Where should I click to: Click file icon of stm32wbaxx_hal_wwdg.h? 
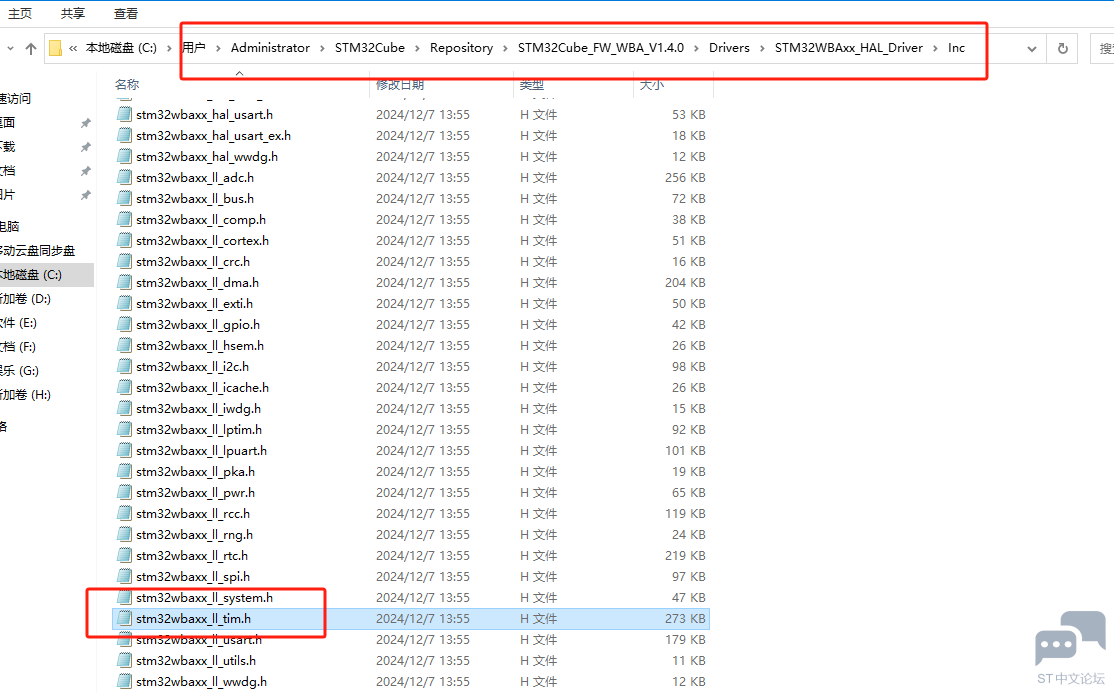coord(124,156)
